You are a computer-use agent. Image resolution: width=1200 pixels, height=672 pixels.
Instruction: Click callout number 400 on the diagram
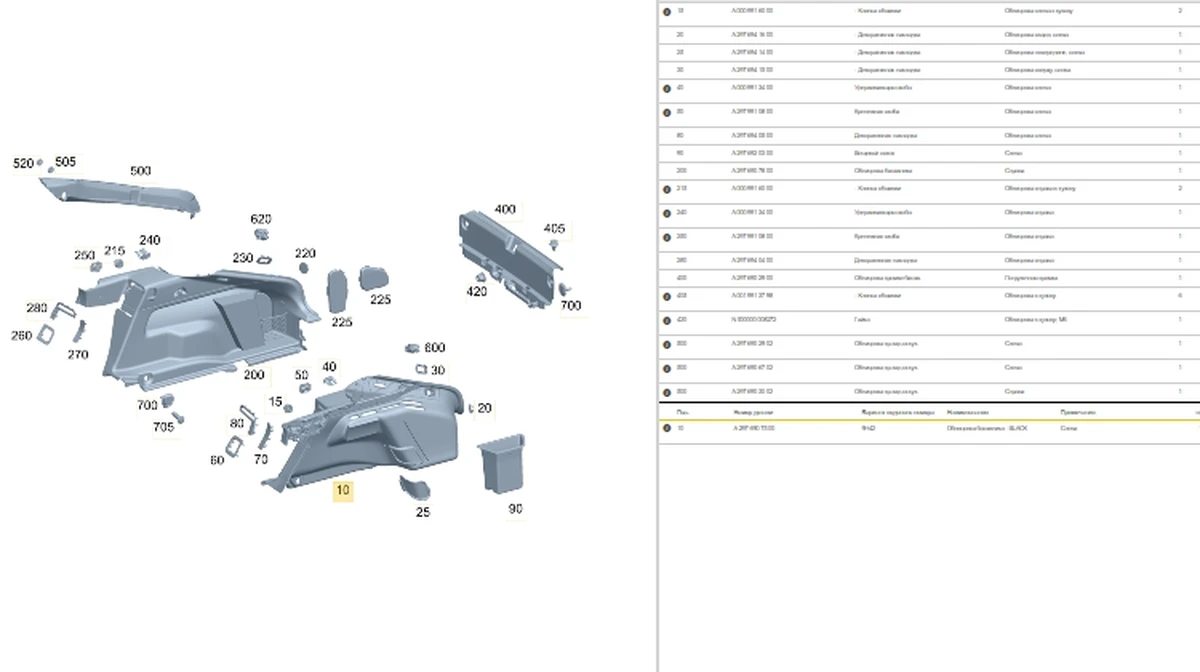(x=505, y=209)
